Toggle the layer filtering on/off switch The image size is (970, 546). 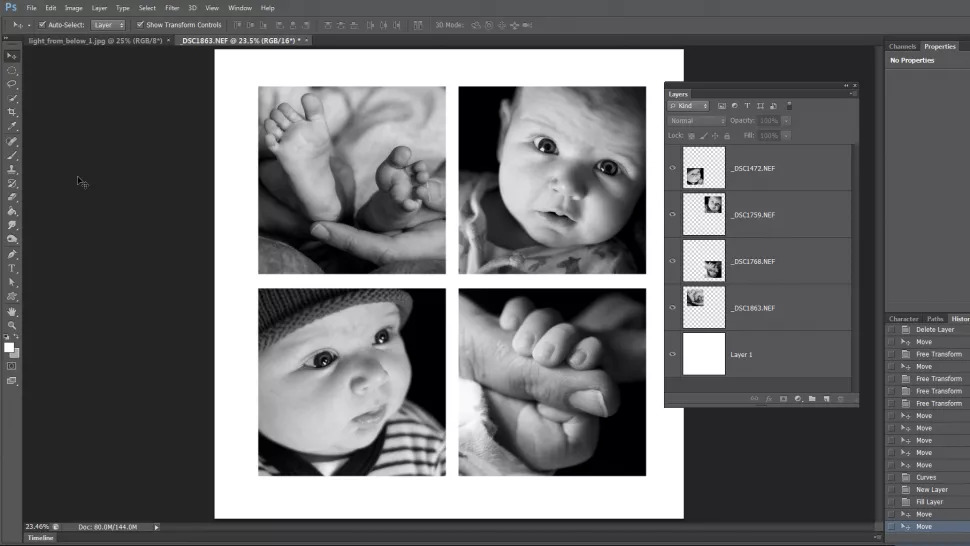point(789,106)
